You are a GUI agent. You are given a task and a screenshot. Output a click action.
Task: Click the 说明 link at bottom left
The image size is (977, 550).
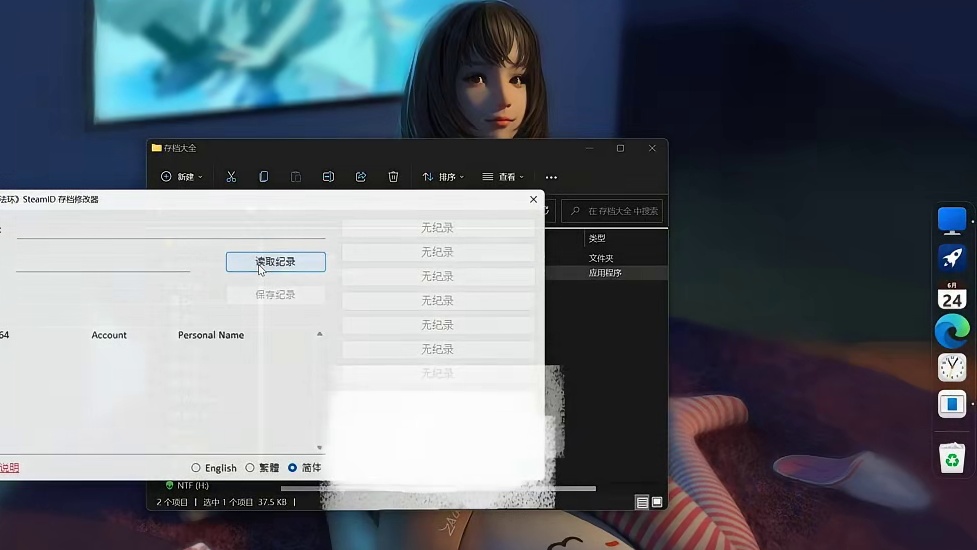[9, 468]
